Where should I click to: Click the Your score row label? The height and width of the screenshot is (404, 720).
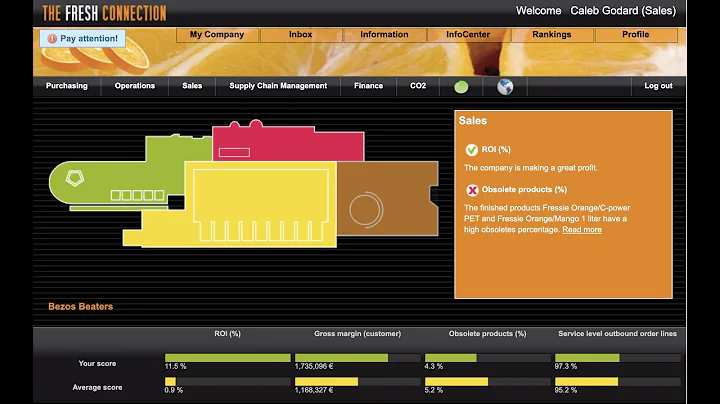click(97, 364)
